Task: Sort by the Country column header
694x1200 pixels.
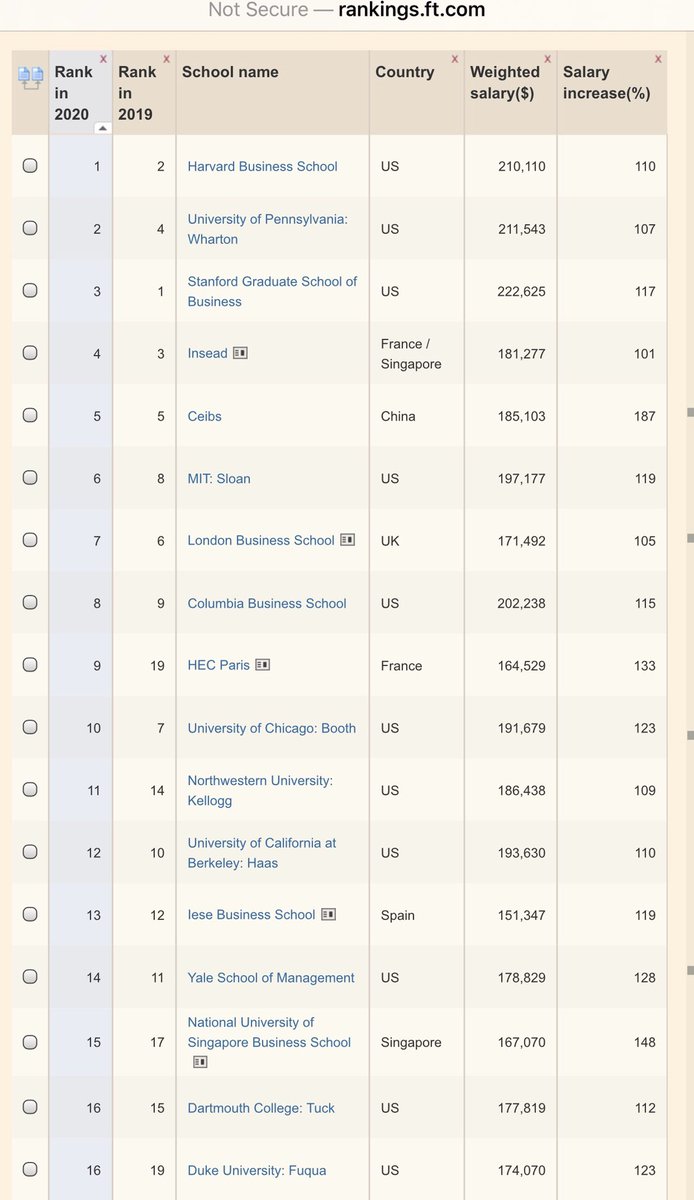Action: click(x=405, y=72)
